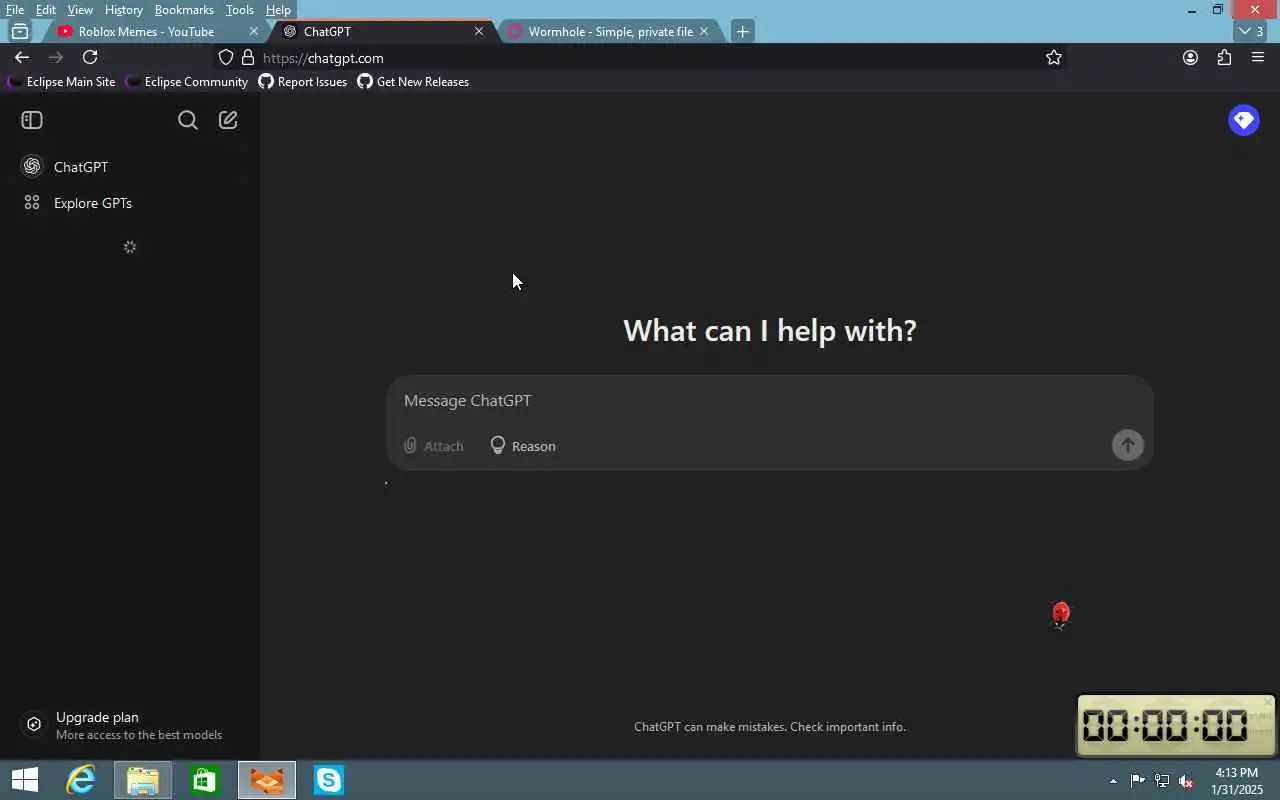Click the fox browser taskbar icon
The height and width of the screenshot is (800, 1280).
(x=267, y=780)
